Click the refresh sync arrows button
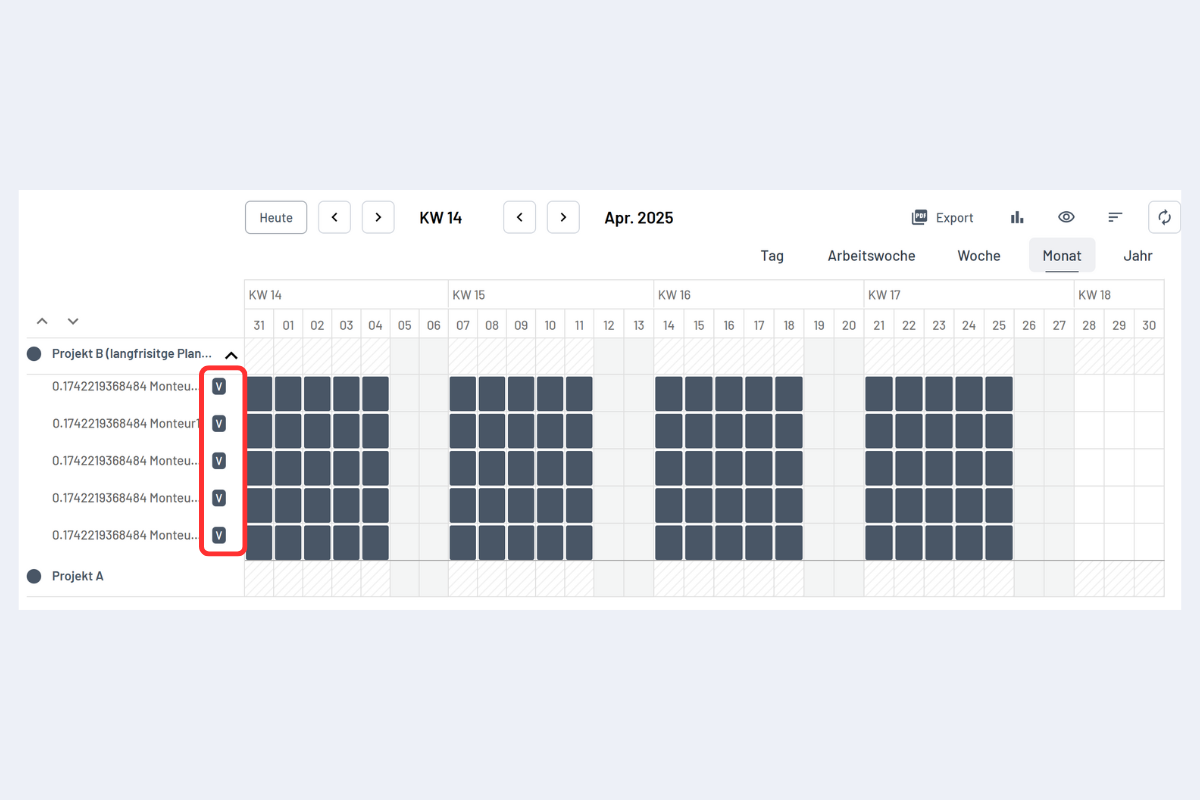The image size is (1200, 800). pos(1164,217)
